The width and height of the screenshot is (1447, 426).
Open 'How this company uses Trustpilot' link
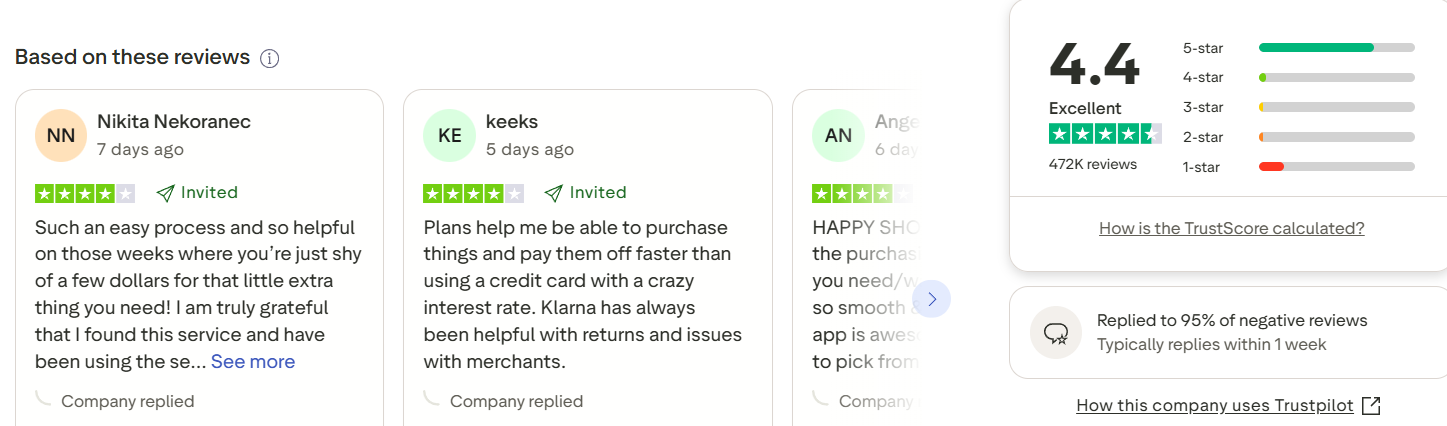(1214, 406)
